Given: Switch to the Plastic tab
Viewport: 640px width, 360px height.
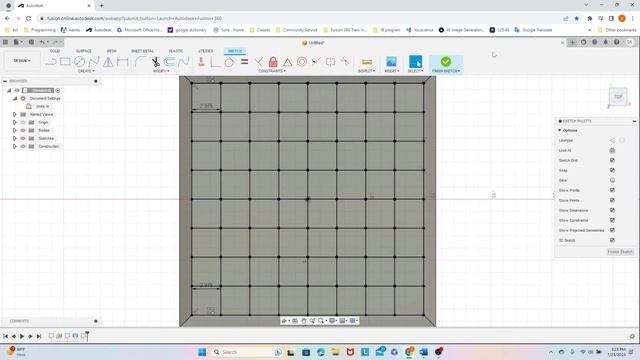Looking at the screenshot, I should click(176, 51).
